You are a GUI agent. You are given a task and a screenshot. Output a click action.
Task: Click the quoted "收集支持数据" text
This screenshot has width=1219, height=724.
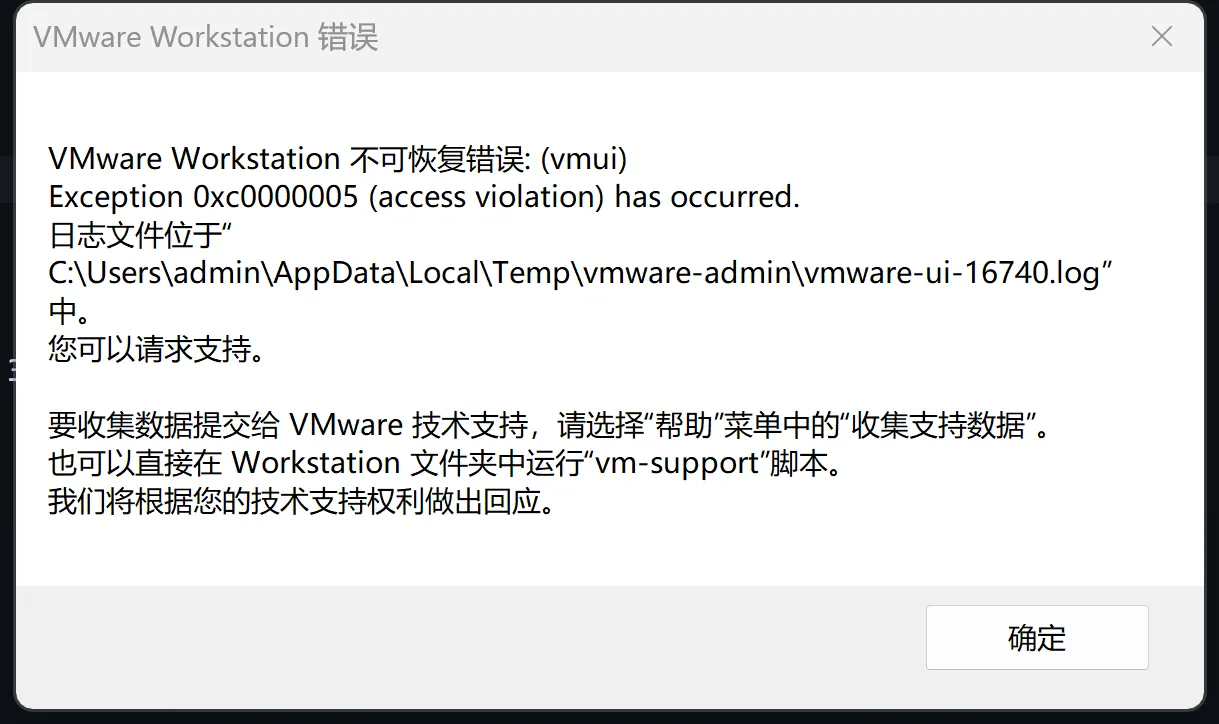(x=941, y=426)
